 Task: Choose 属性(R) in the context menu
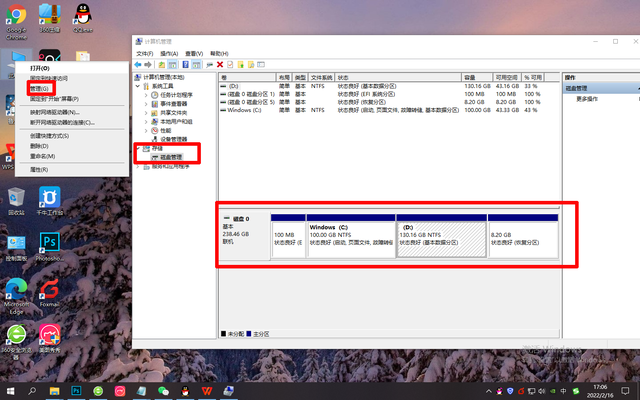click(39, 169)
